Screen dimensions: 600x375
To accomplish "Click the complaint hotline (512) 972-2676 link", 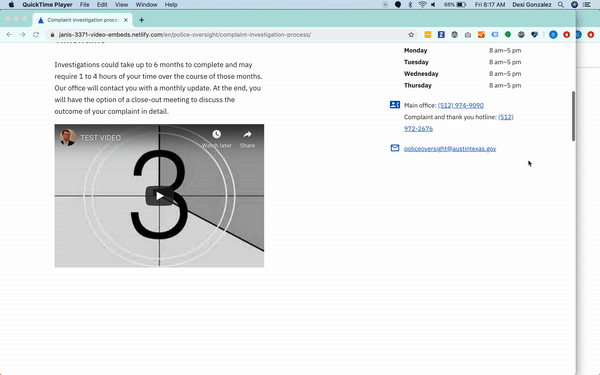I will 458,123.
